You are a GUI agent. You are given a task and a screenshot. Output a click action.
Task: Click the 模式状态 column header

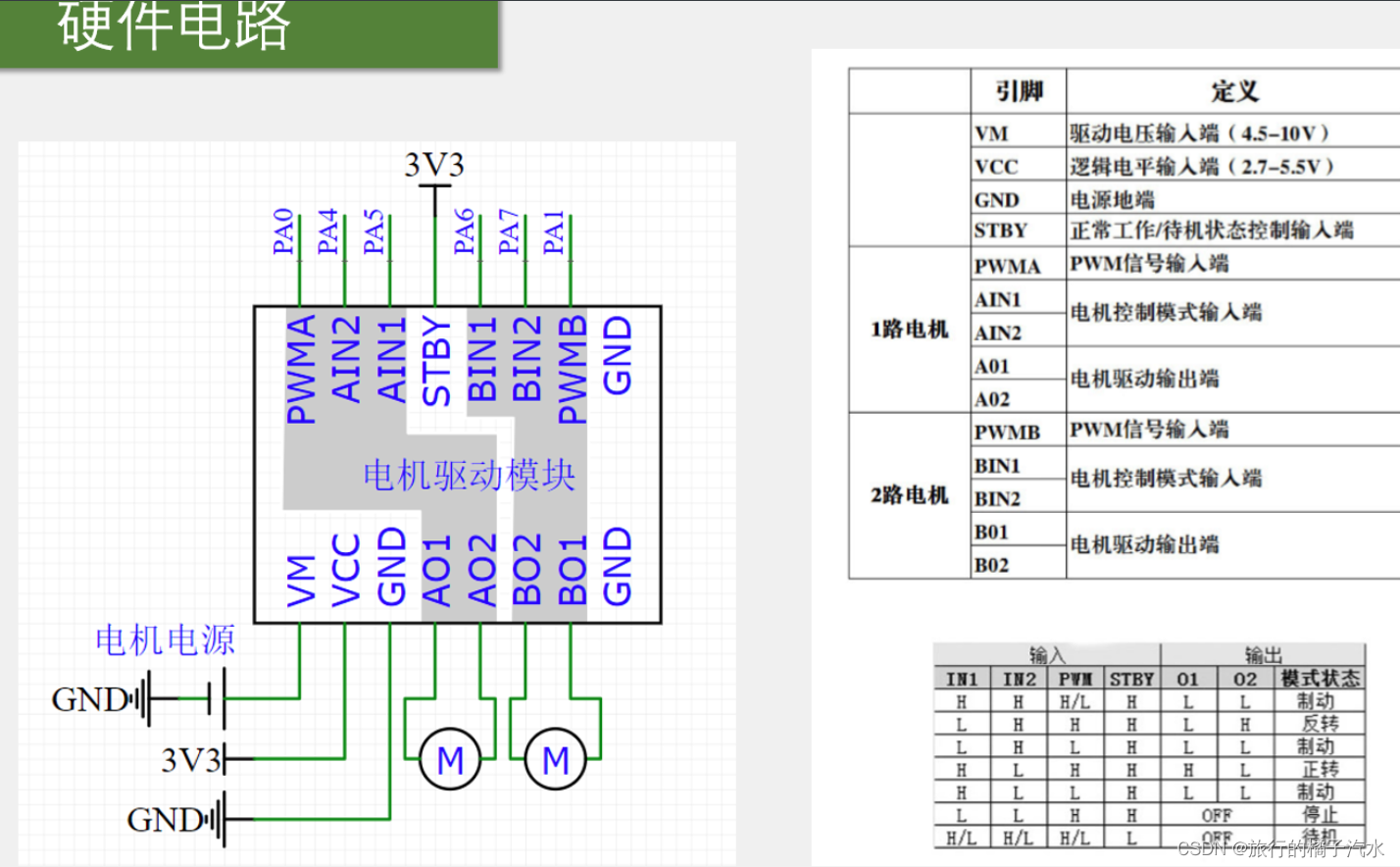pyautogui.click(x=1320, y=678)
